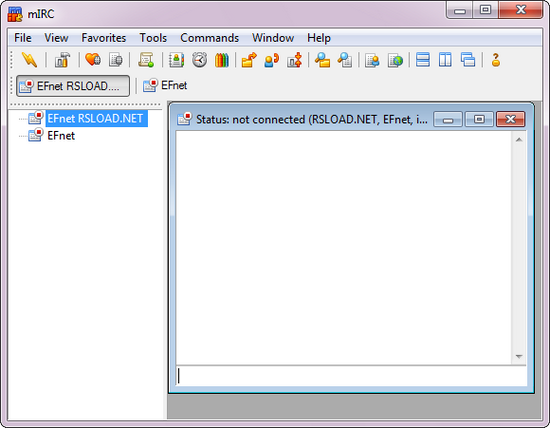The image size is (550, 428).
Task: Minimize the mIRC main window
Action: 460,10
